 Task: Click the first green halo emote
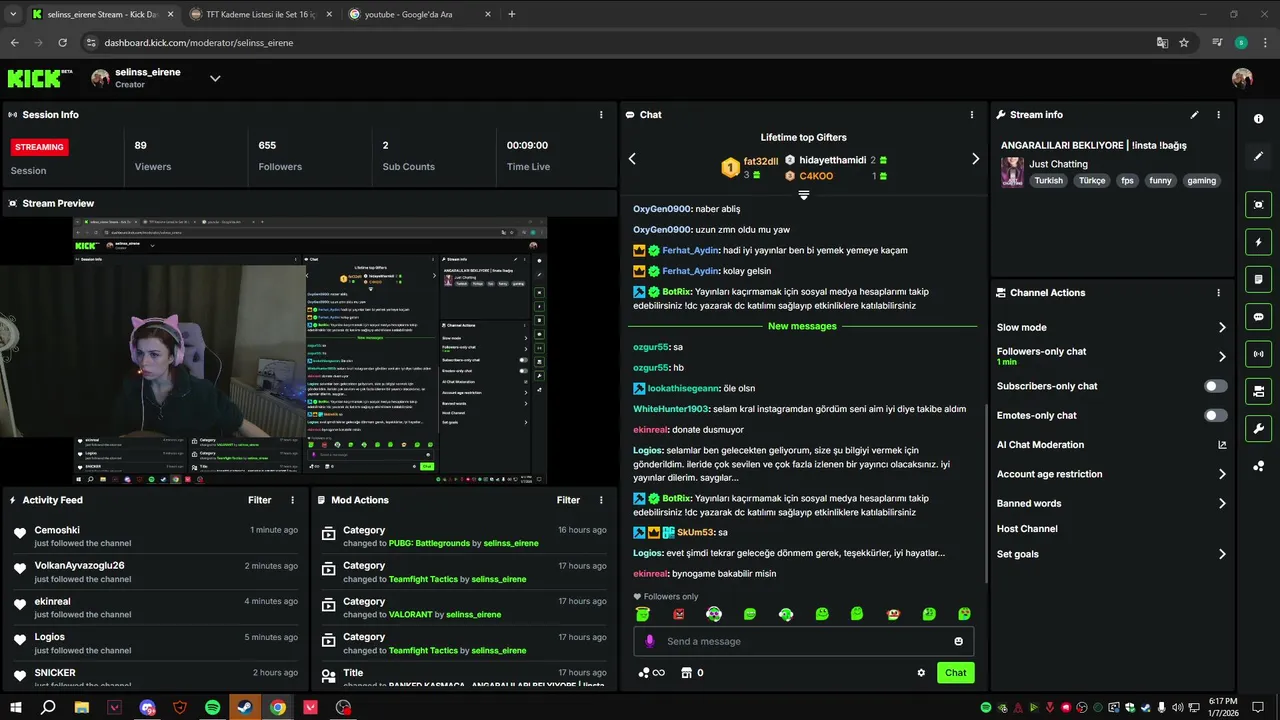[643, 614]
